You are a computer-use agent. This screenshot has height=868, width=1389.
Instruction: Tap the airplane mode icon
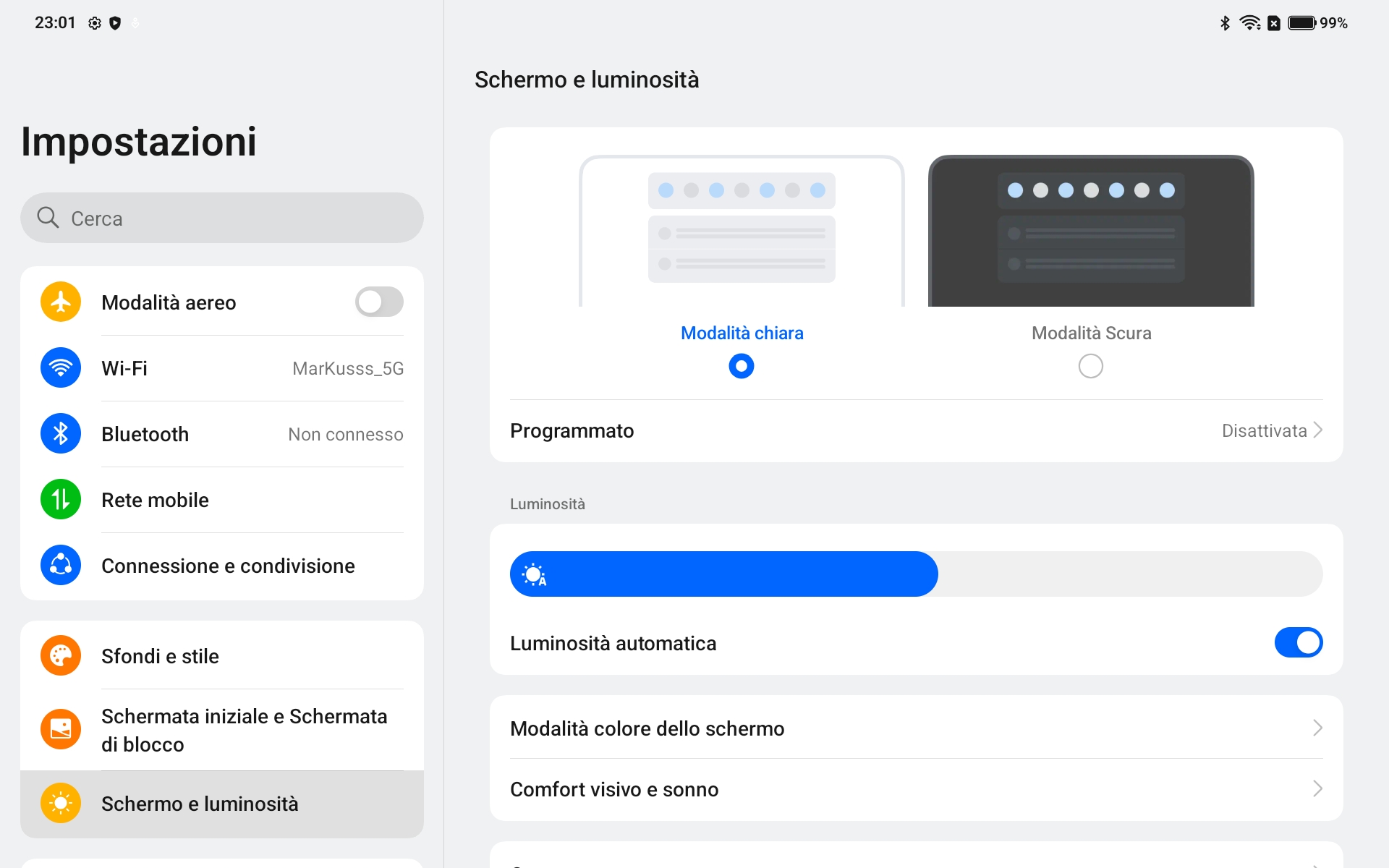[61, 302]
